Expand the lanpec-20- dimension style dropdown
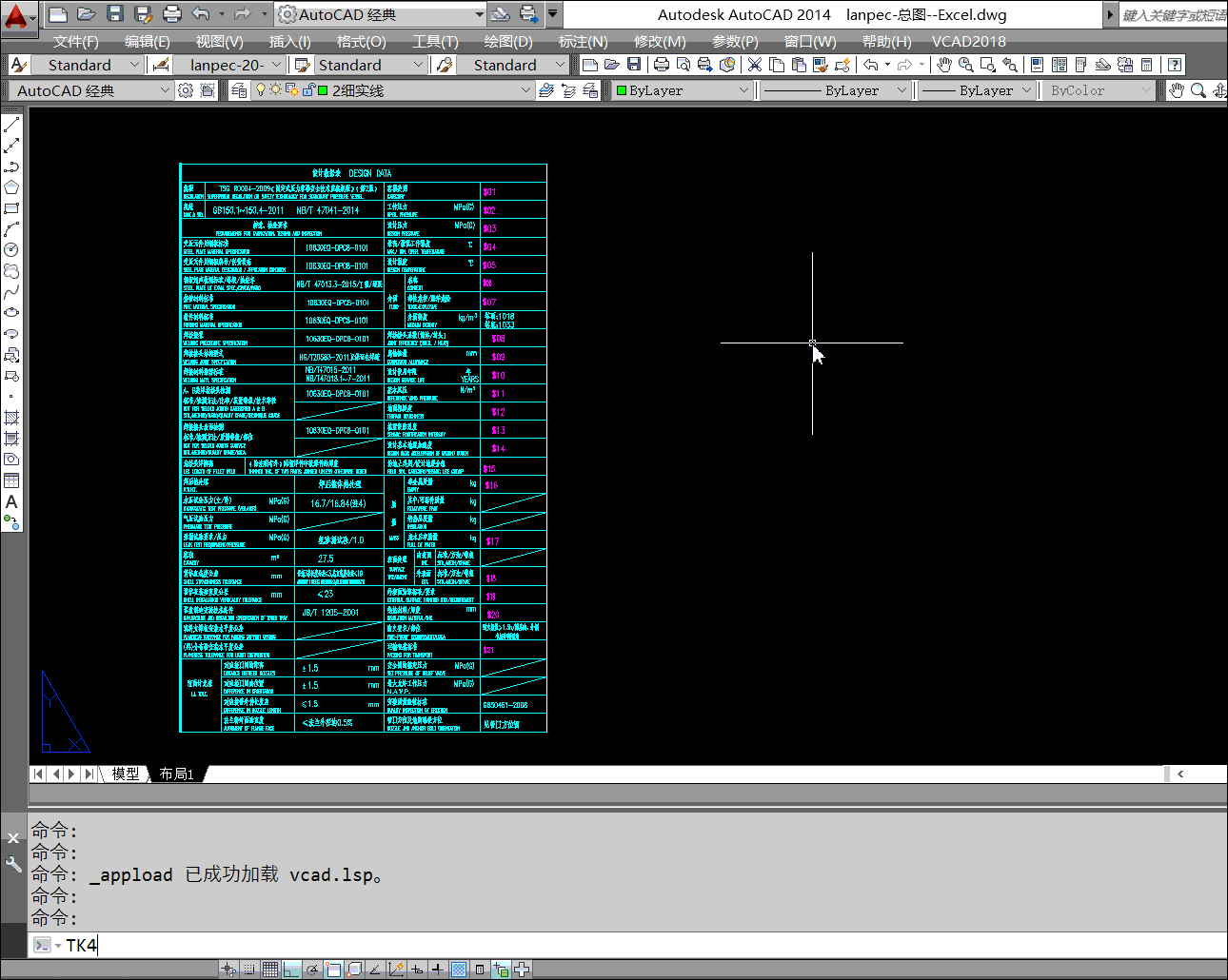Viewport: 1228px width, 980px height. (x=276, y=65)
